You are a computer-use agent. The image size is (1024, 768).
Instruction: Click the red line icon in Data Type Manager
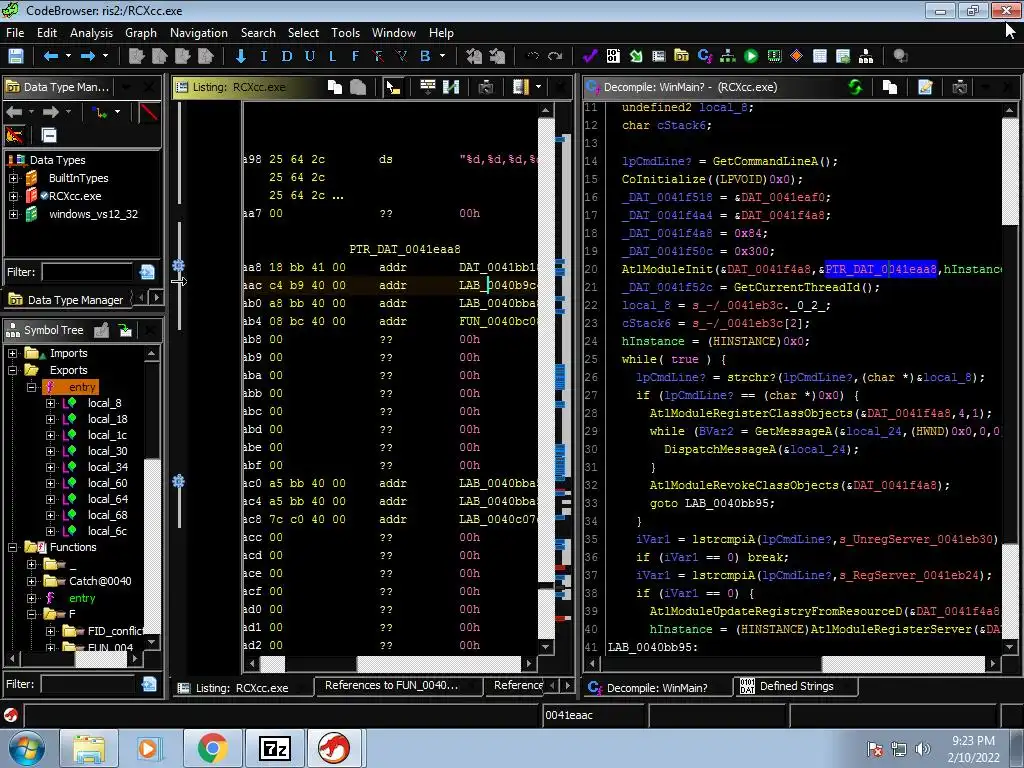pyautogui.click(x=149, y=112)
